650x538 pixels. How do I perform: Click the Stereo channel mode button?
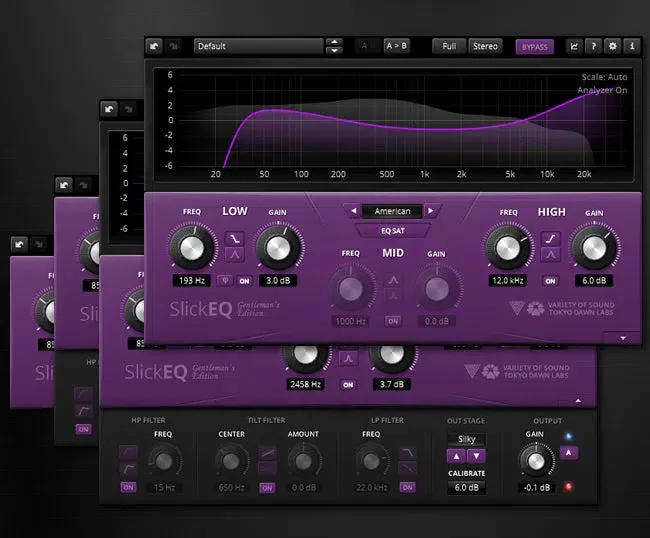pyautogui.click(x=485, y=46)
